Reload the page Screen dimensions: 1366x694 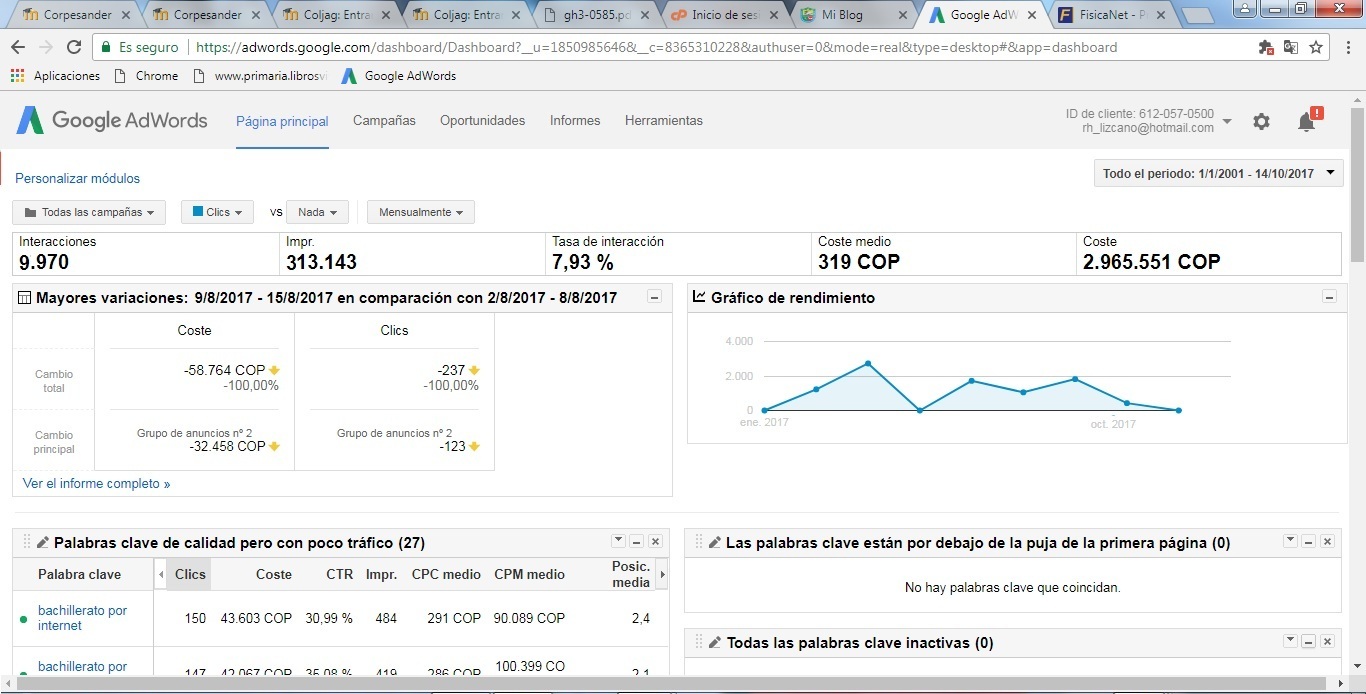click(73, 47)
